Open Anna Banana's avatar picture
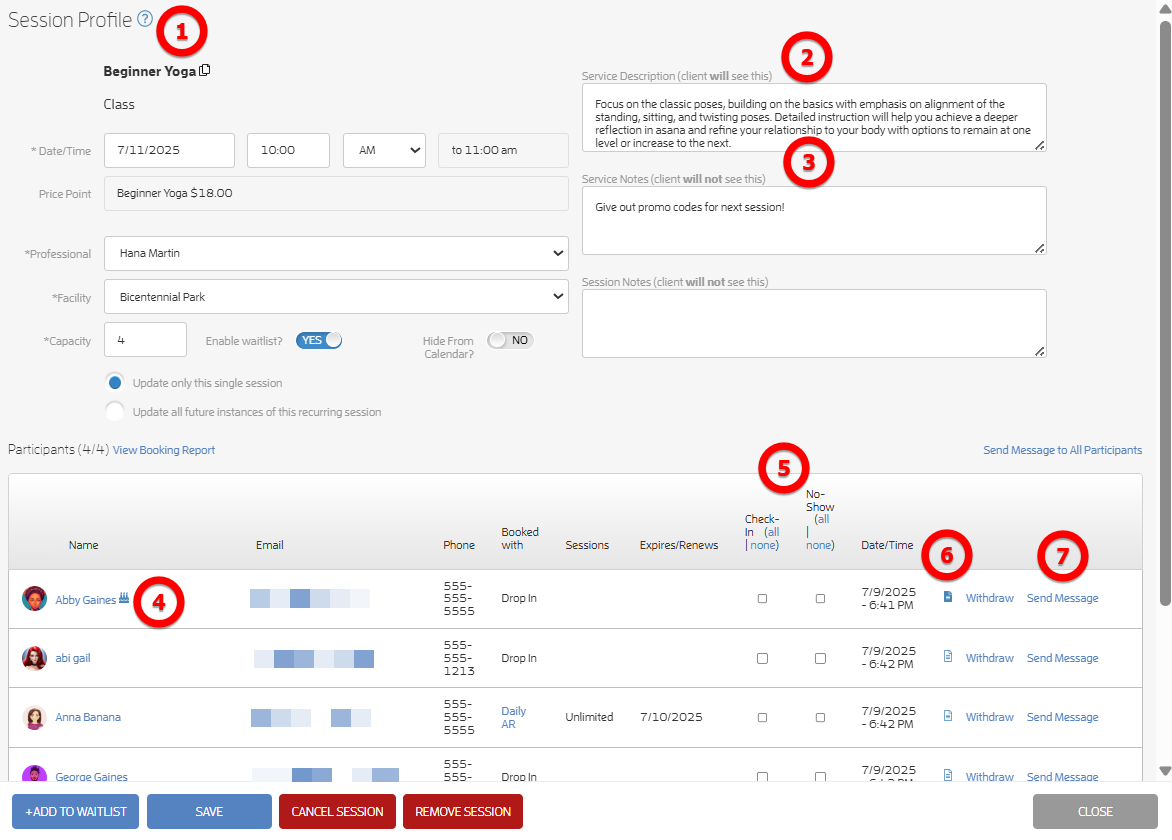 (34, 717)
